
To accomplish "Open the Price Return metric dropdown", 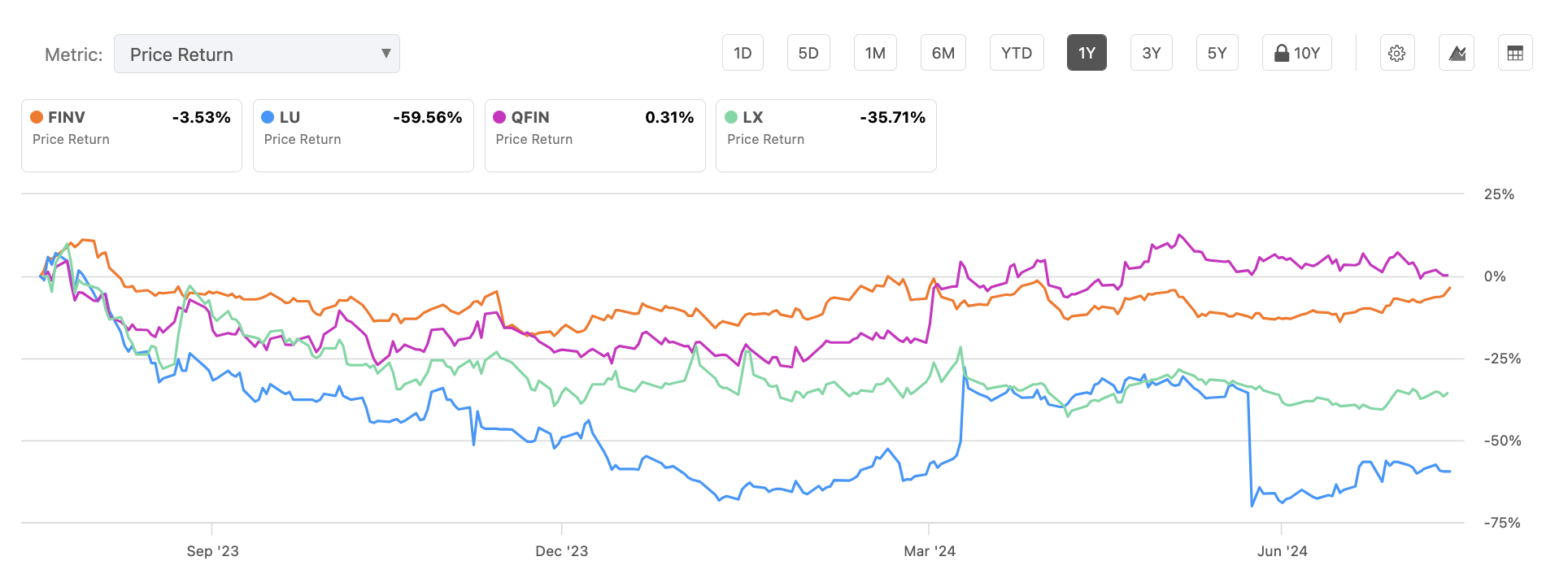I will click(256, 54).
